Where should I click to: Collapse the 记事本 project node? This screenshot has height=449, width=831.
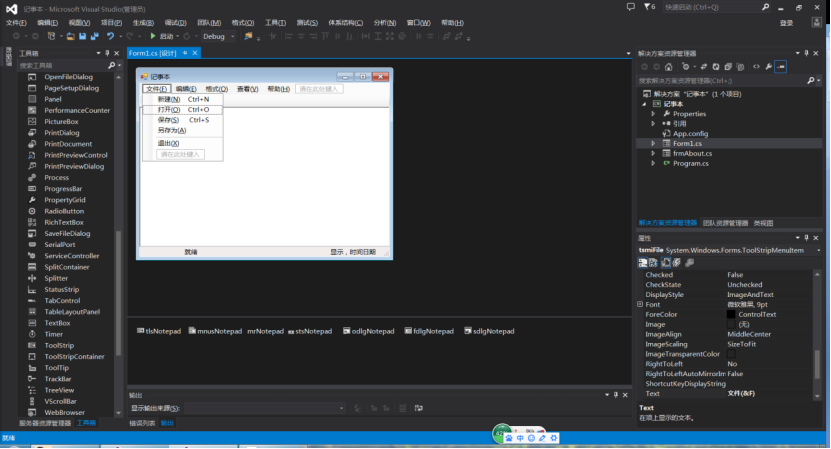click(x=644, y=104)
